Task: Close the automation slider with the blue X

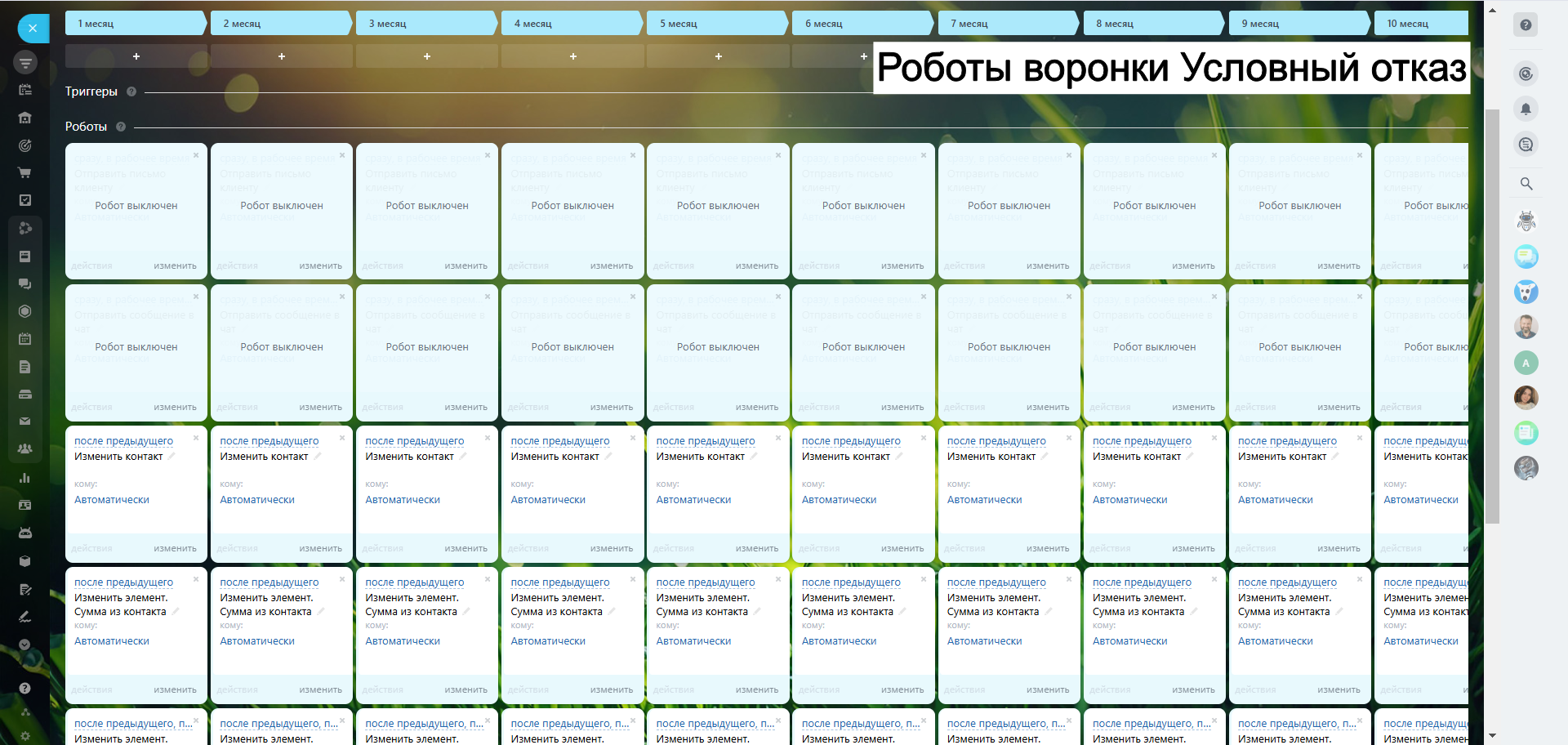Action: (33, 29)
